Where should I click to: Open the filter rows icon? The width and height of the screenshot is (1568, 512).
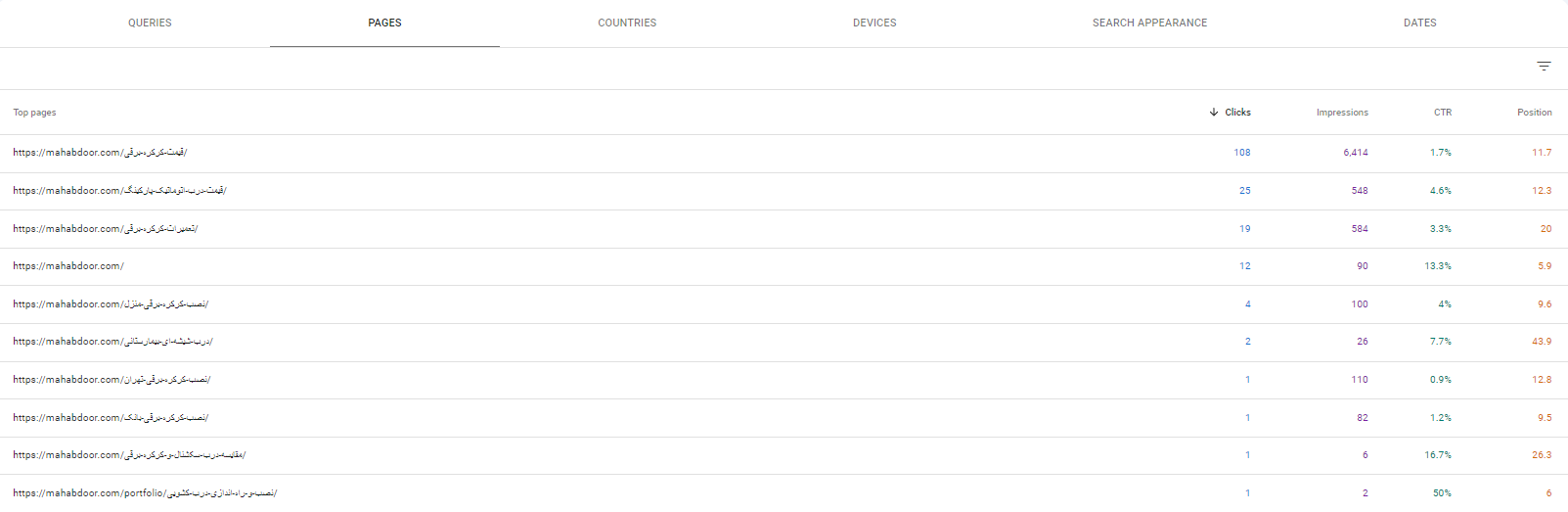tap(1544, 67)
